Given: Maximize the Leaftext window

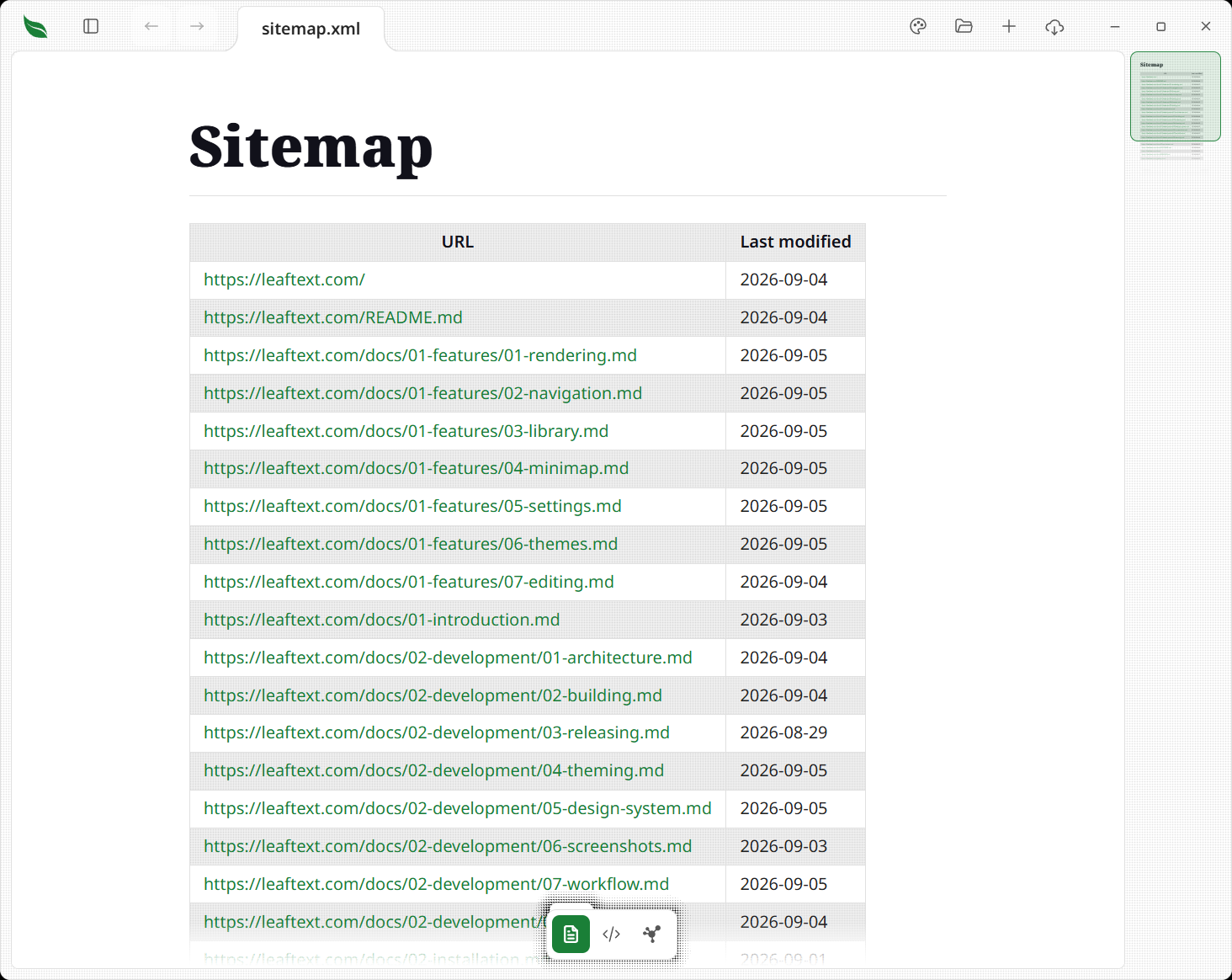Looking at the screenshot, I should (1160, 27).
